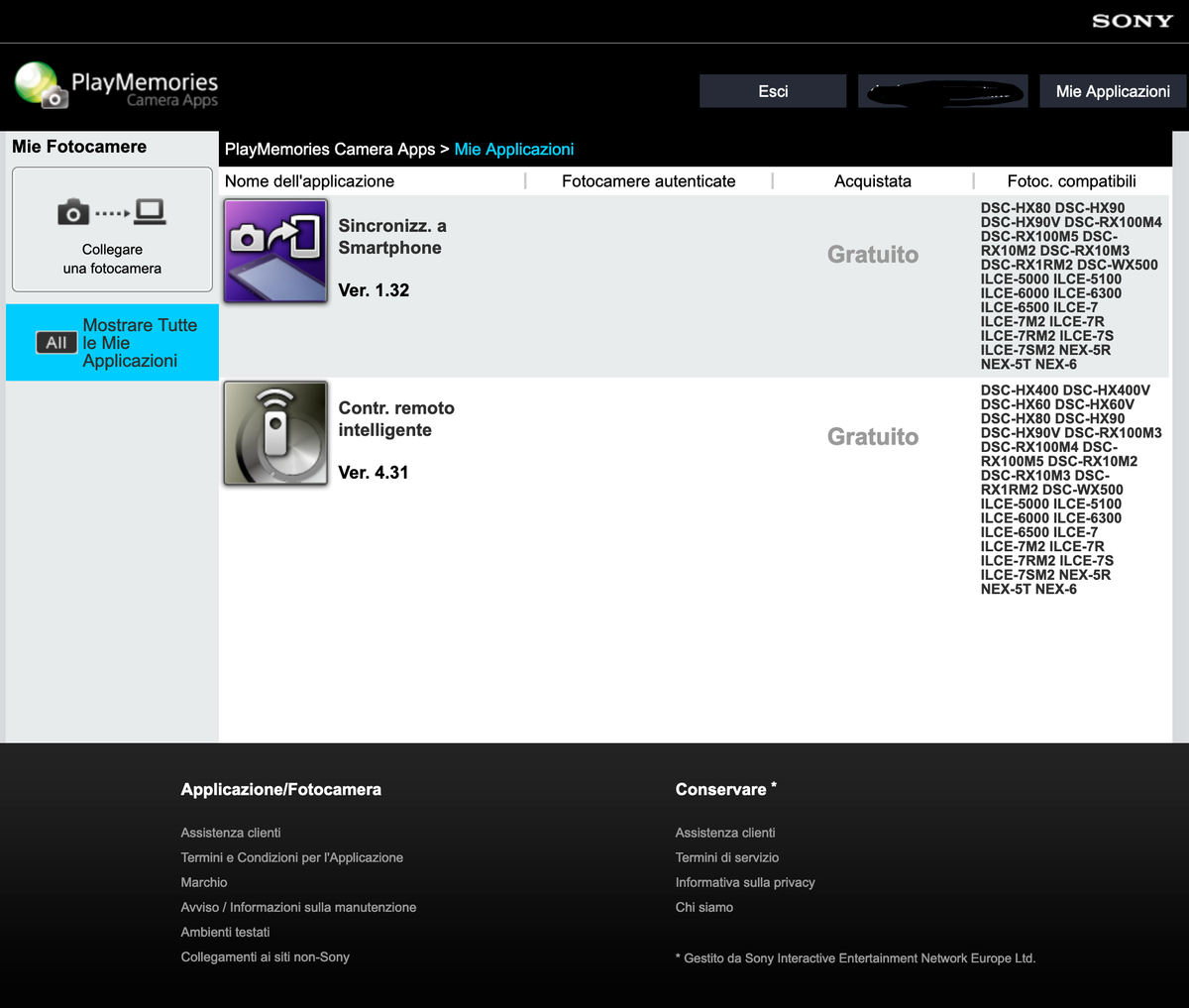This screenshot has width=1189, height=1008.
Task: Click the redacted account name button
Action: [942, 91]
